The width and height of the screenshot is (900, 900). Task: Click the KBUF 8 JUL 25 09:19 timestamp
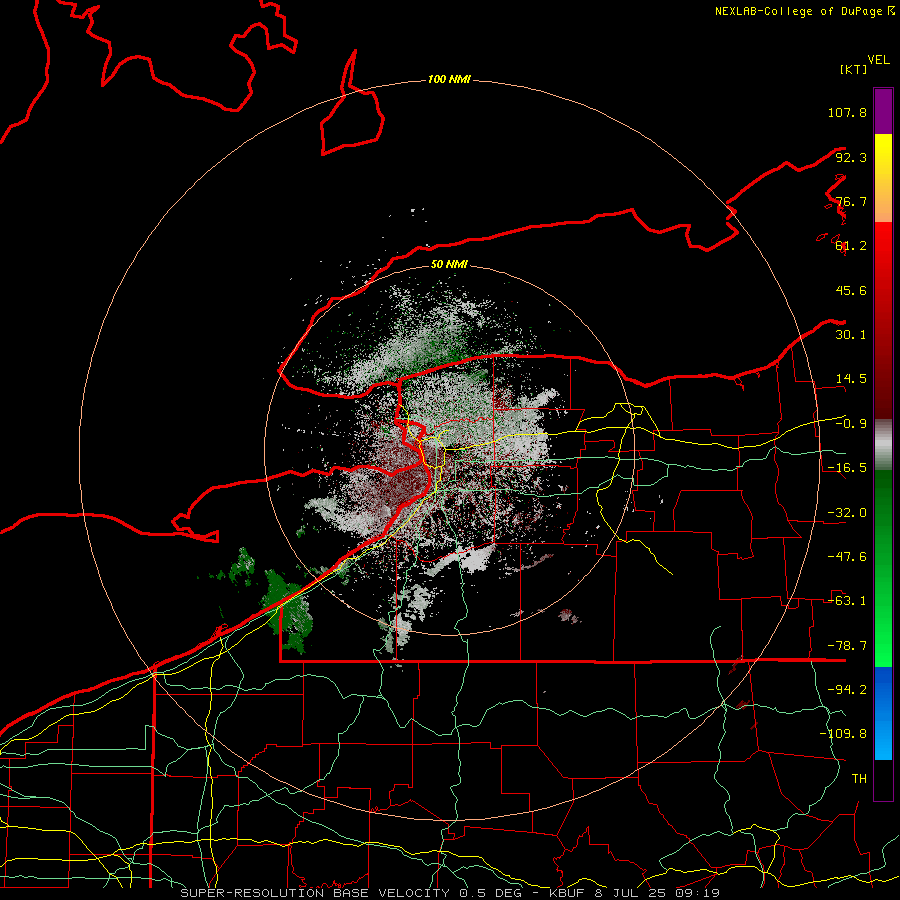634,893
